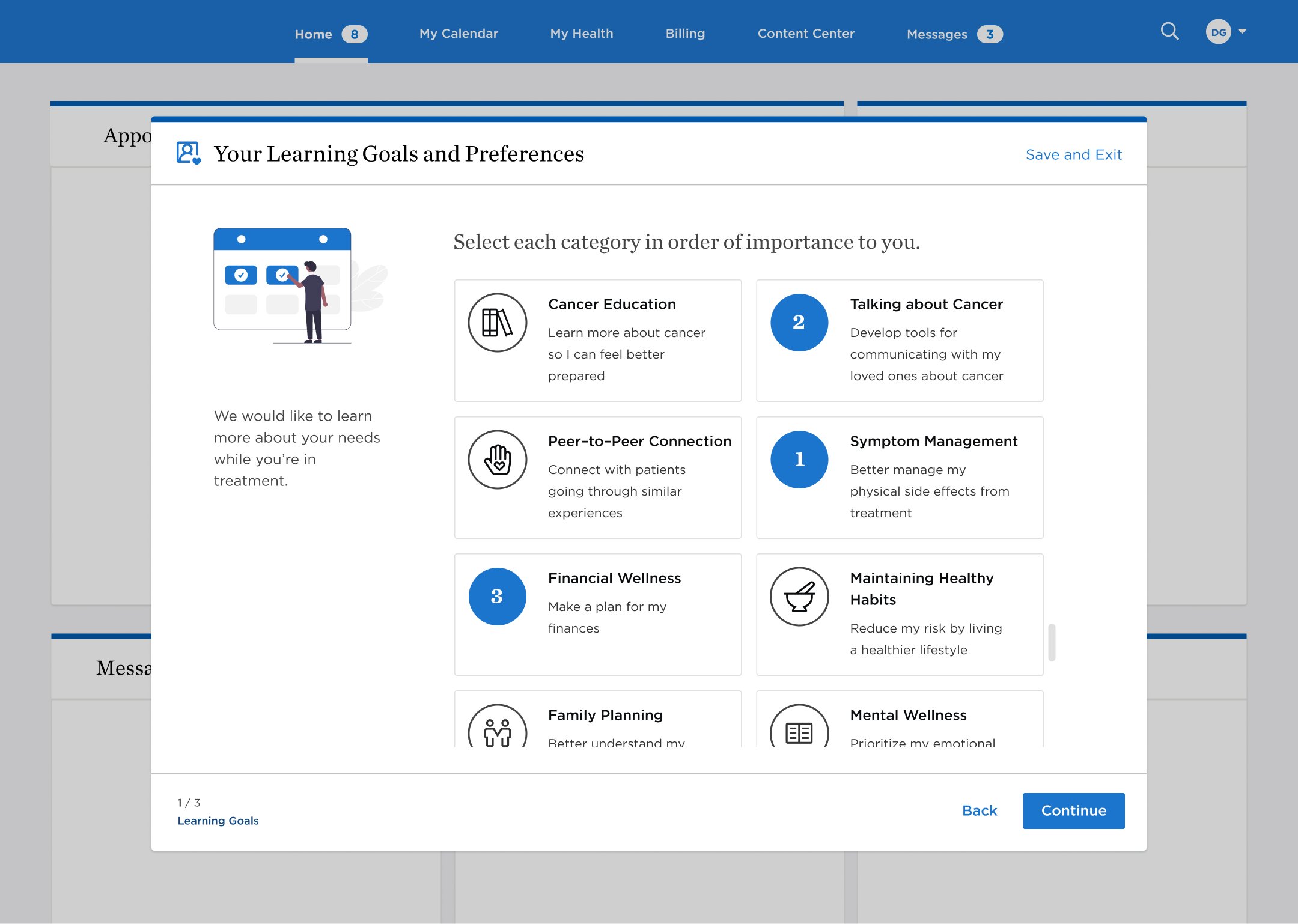1298x924 pixels.
Task: Click the Maintaining Healthy Habits mortar icon
Action: 799,597
